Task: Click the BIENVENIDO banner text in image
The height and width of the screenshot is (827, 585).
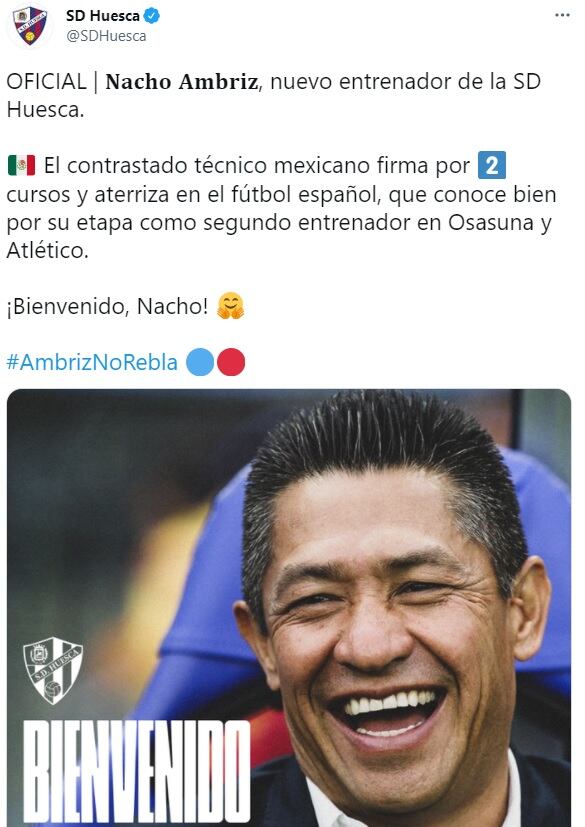Action: 137,773
